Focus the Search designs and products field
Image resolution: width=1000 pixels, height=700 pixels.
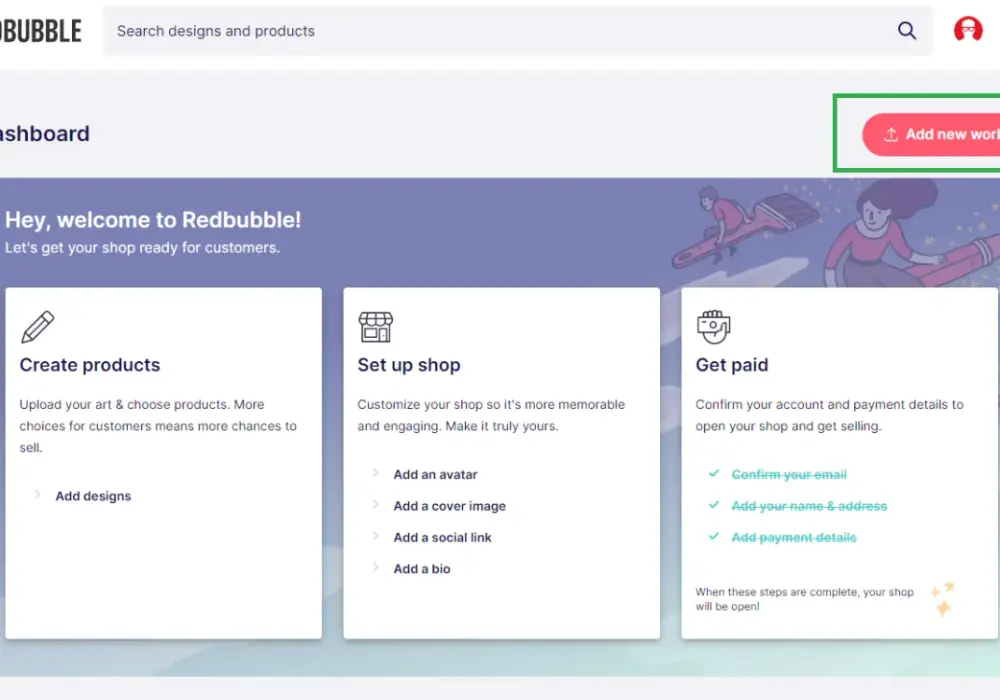[517, 31]
